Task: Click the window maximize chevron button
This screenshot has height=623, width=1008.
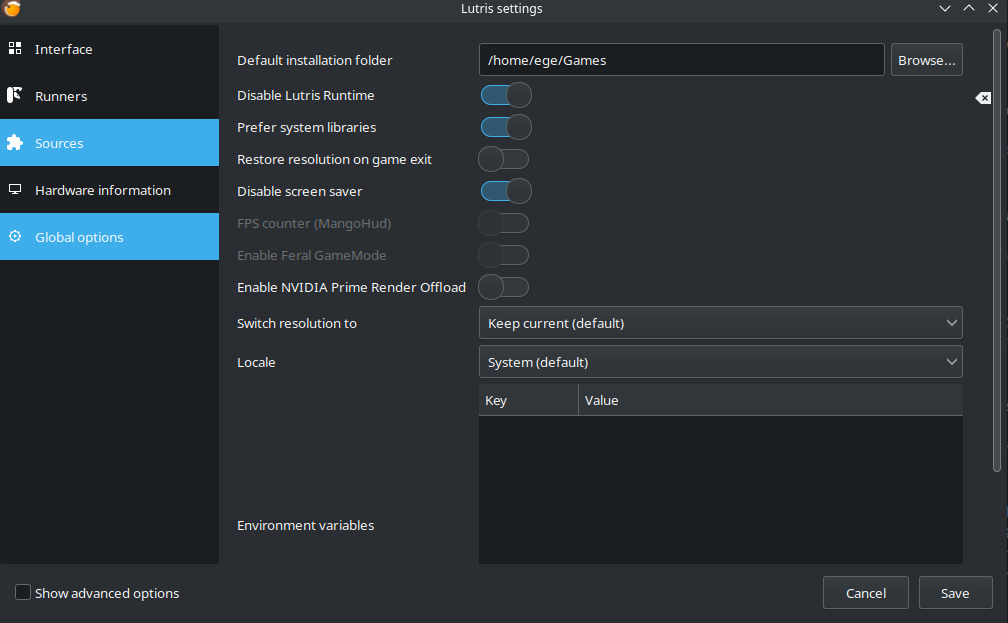Action: click(x=969, y=8)
